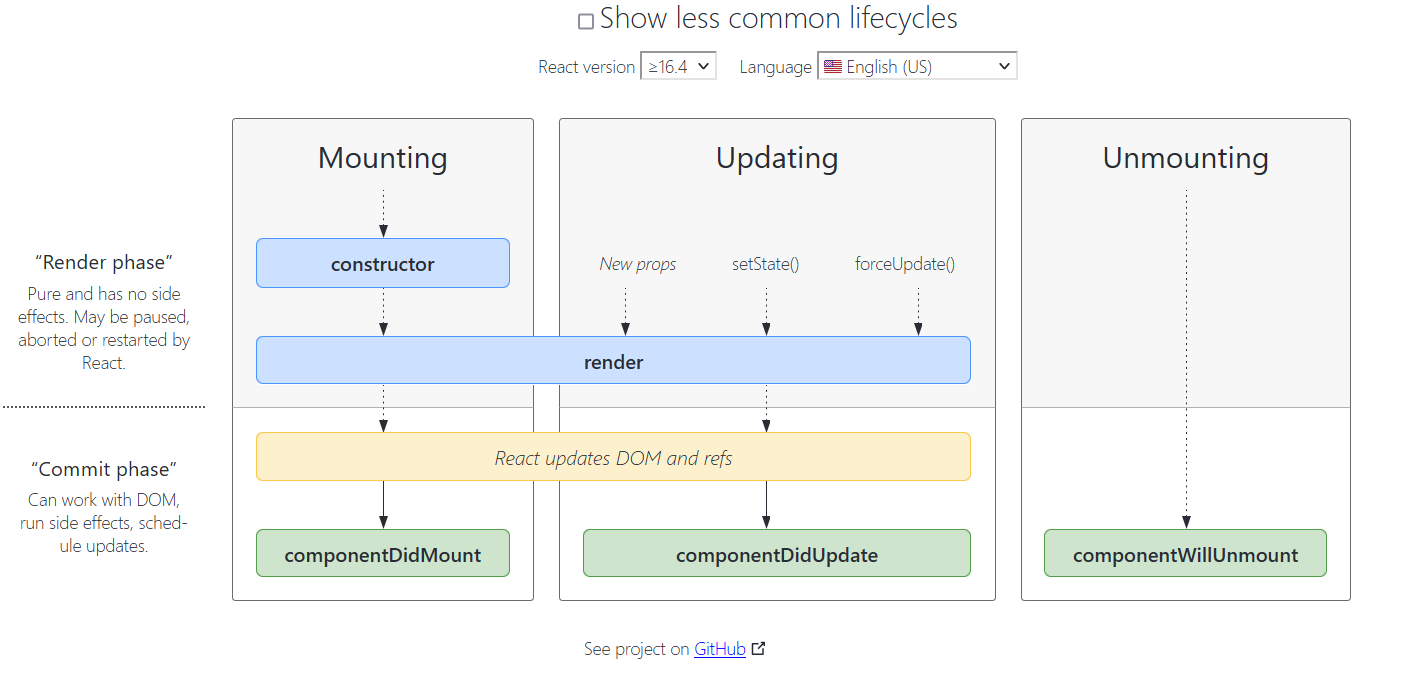Viewport: 1407px width, 681px height.
Task: Click the componentDidUpdate box
Action: [x=777, y=552]
